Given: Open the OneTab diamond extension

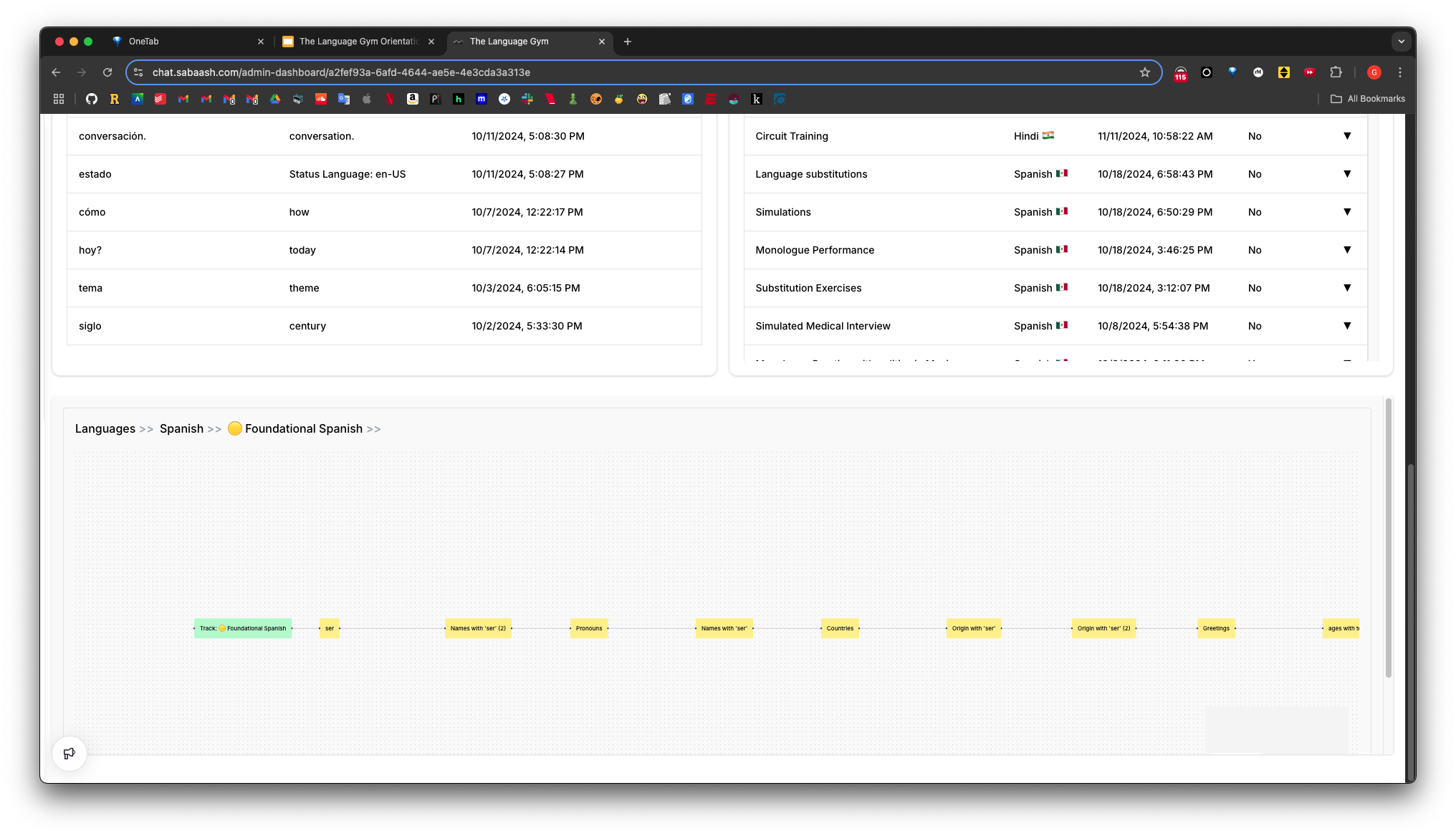Looking at the screenshot, I should (1232, 72).
